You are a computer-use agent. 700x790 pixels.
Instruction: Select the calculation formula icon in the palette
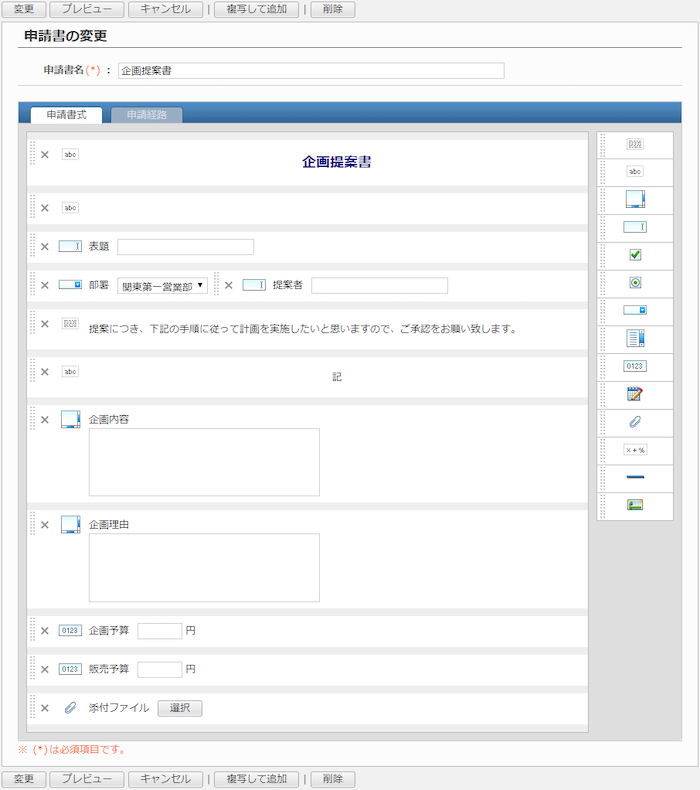635,450
